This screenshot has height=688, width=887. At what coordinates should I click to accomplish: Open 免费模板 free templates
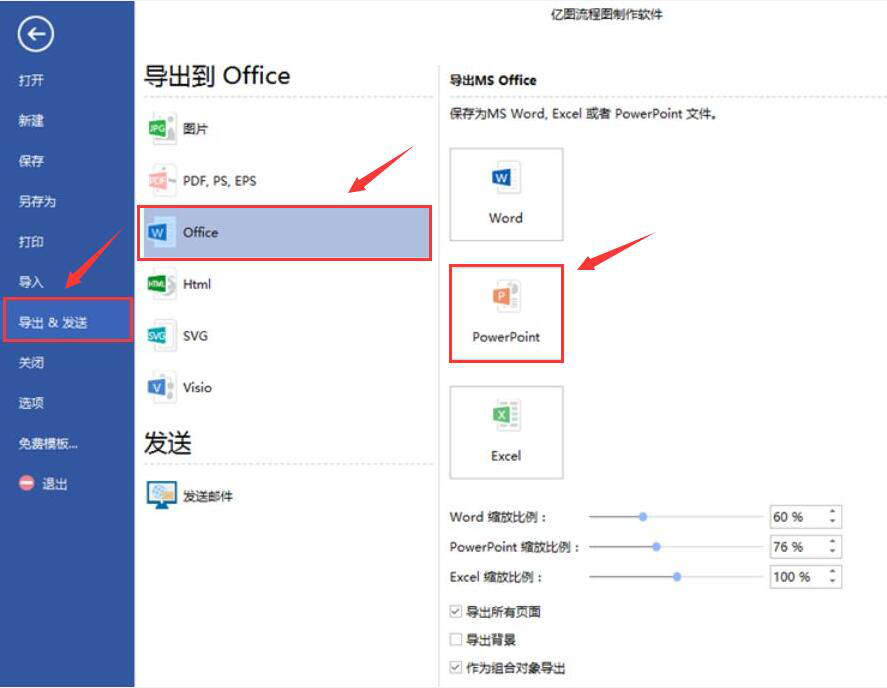click(53, 442)
